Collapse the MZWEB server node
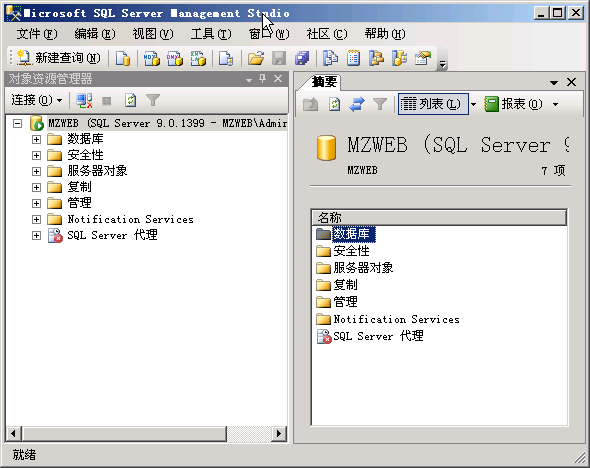This screenshot has width=590, height=468. pos(17,123)
